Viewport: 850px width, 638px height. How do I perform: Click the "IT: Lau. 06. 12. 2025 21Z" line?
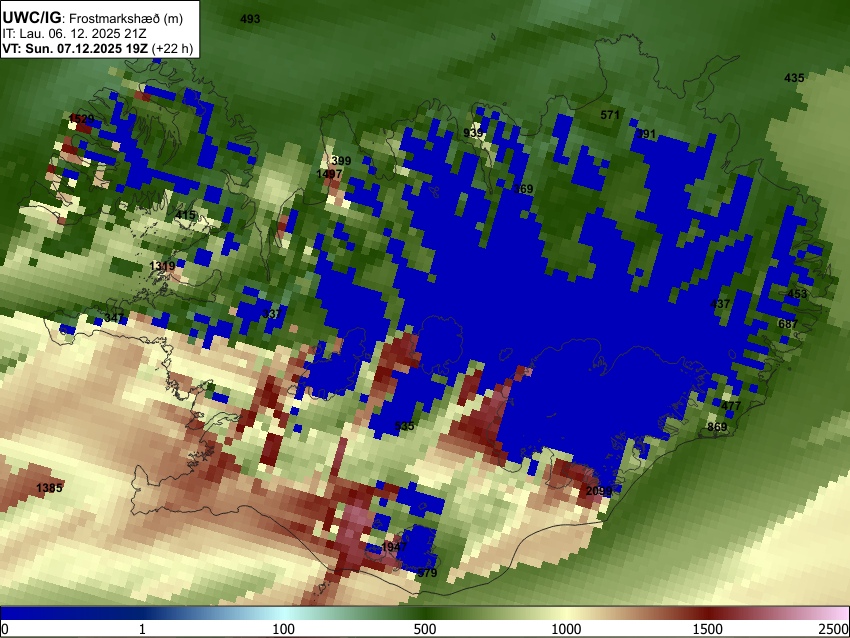point(74,34)
